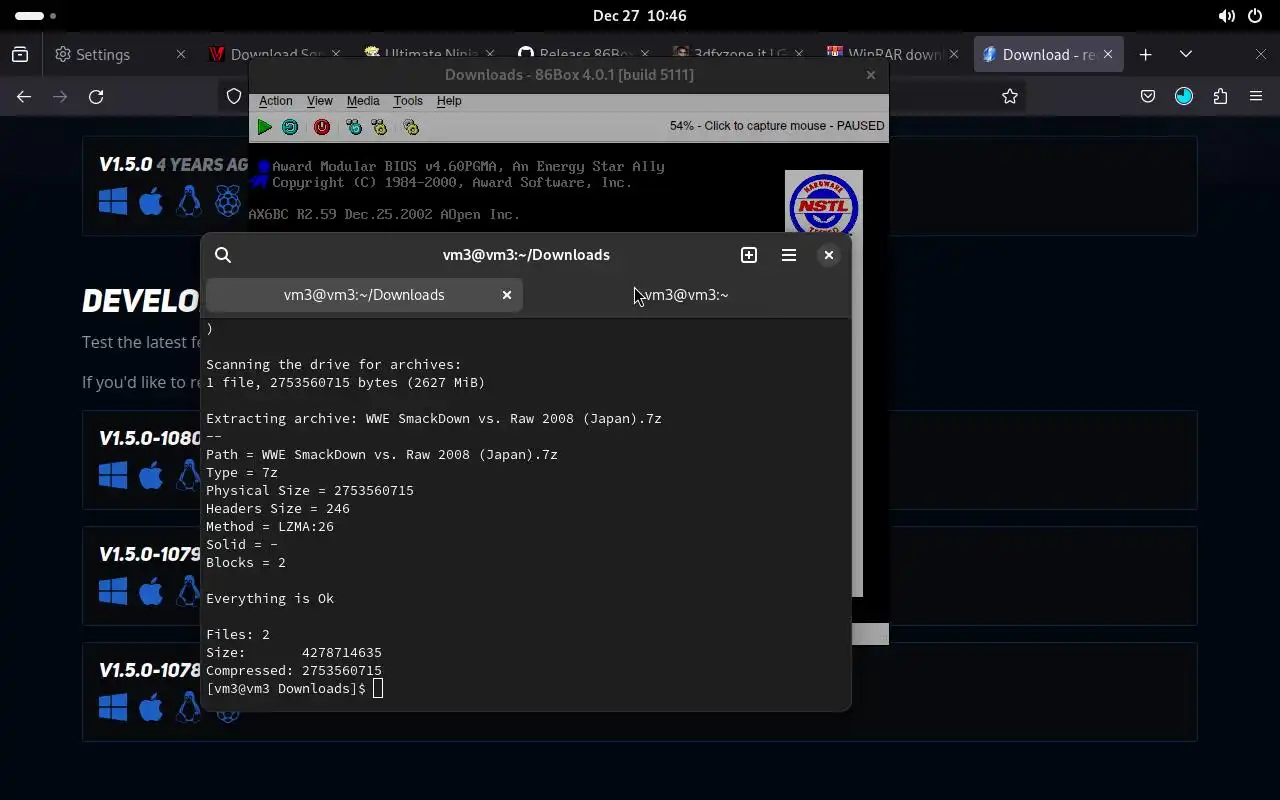The image size is (1280, 800).
Task: Open the View menu in 86Box
Action: pyautogui.click(x=320, y=101)
